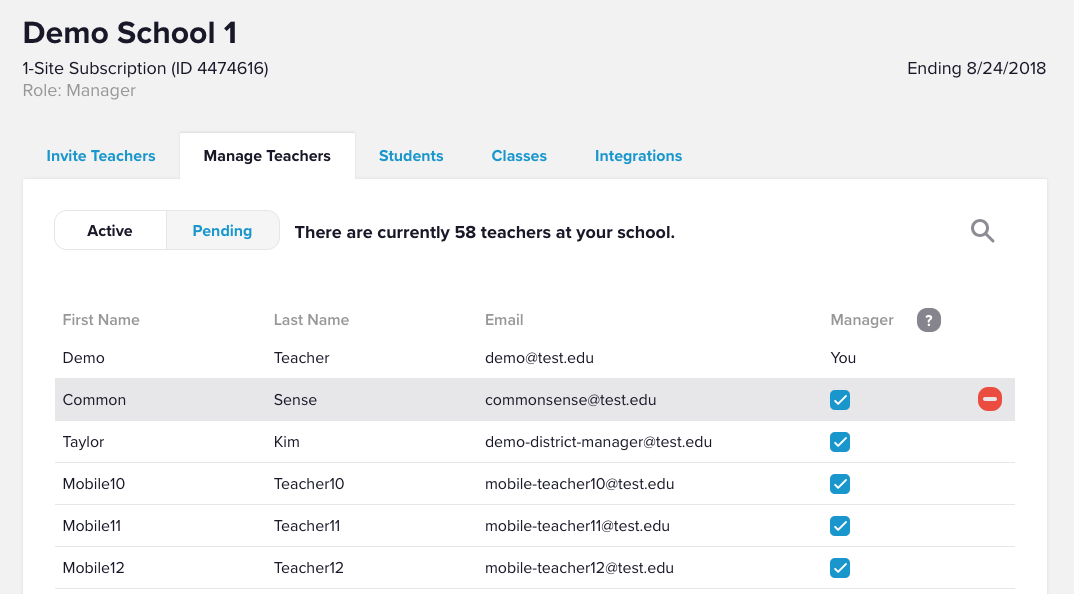Uncheck manager box for Common Sense

pos(840,400)
